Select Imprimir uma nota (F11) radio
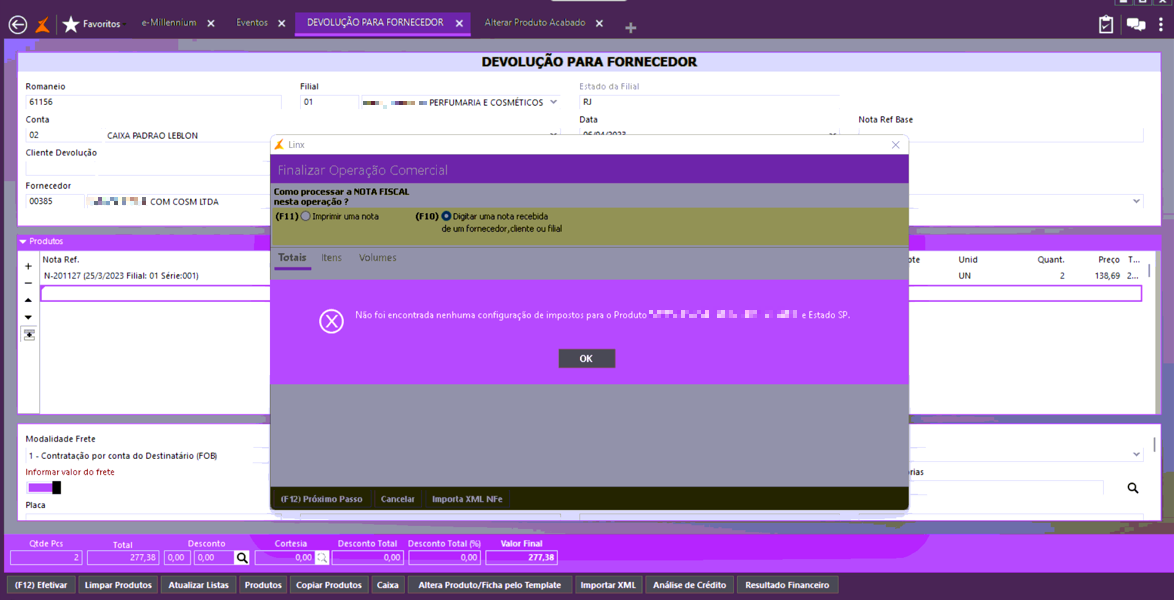1174x600 pixels. tap(305, 216)
